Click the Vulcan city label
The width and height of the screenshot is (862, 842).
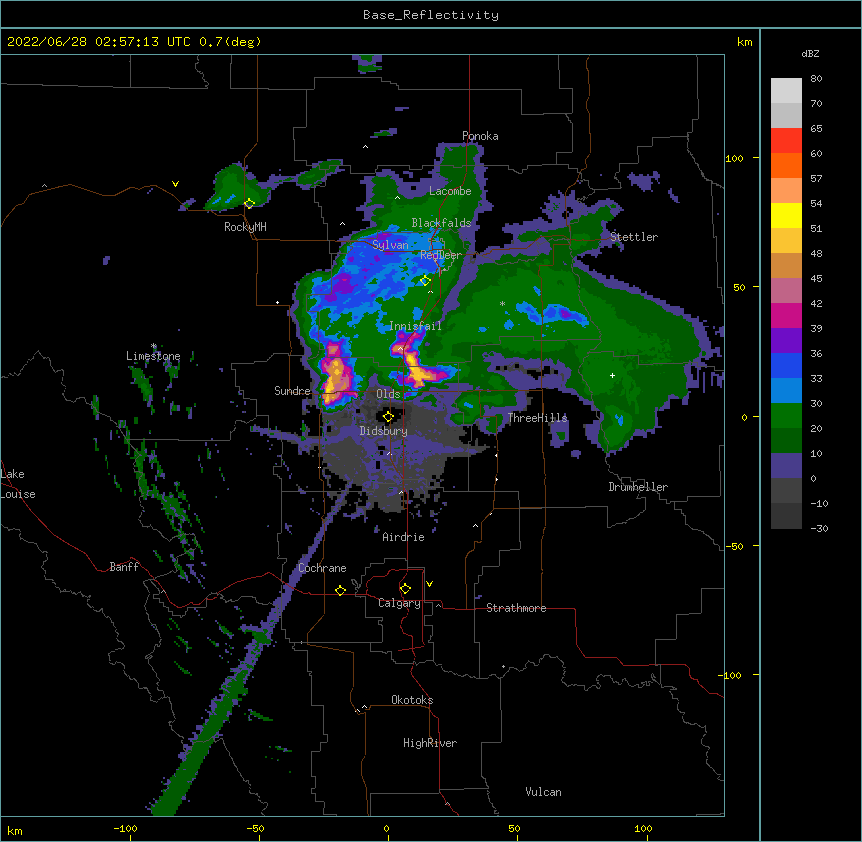point(543,792)
